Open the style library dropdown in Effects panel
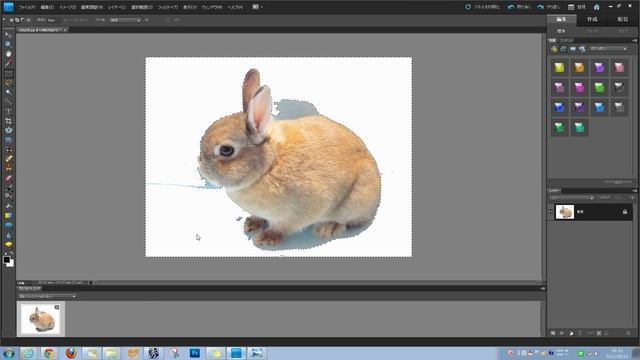 point(608,49)
